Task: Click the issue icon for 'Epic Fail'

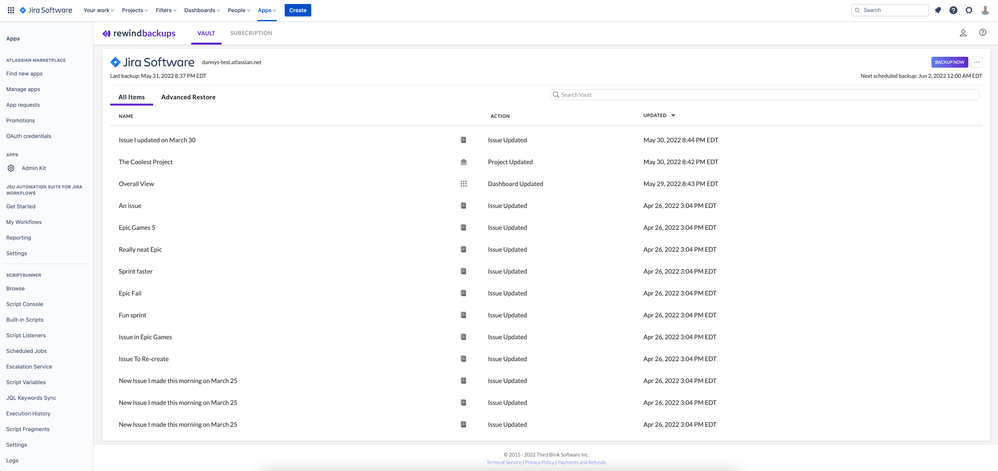Action: 463,293
